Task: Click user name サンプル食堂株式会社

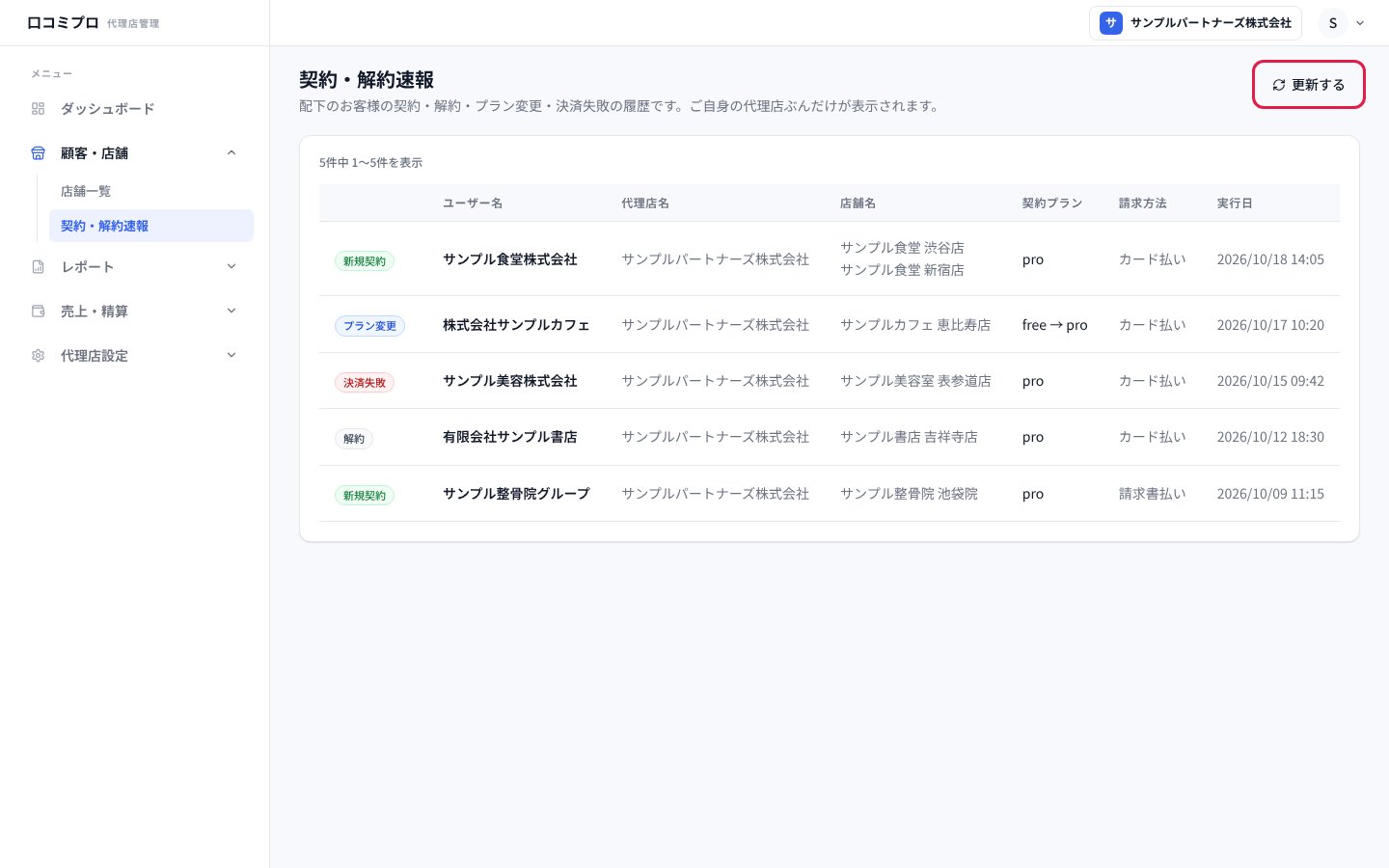Action: point(510,259)
